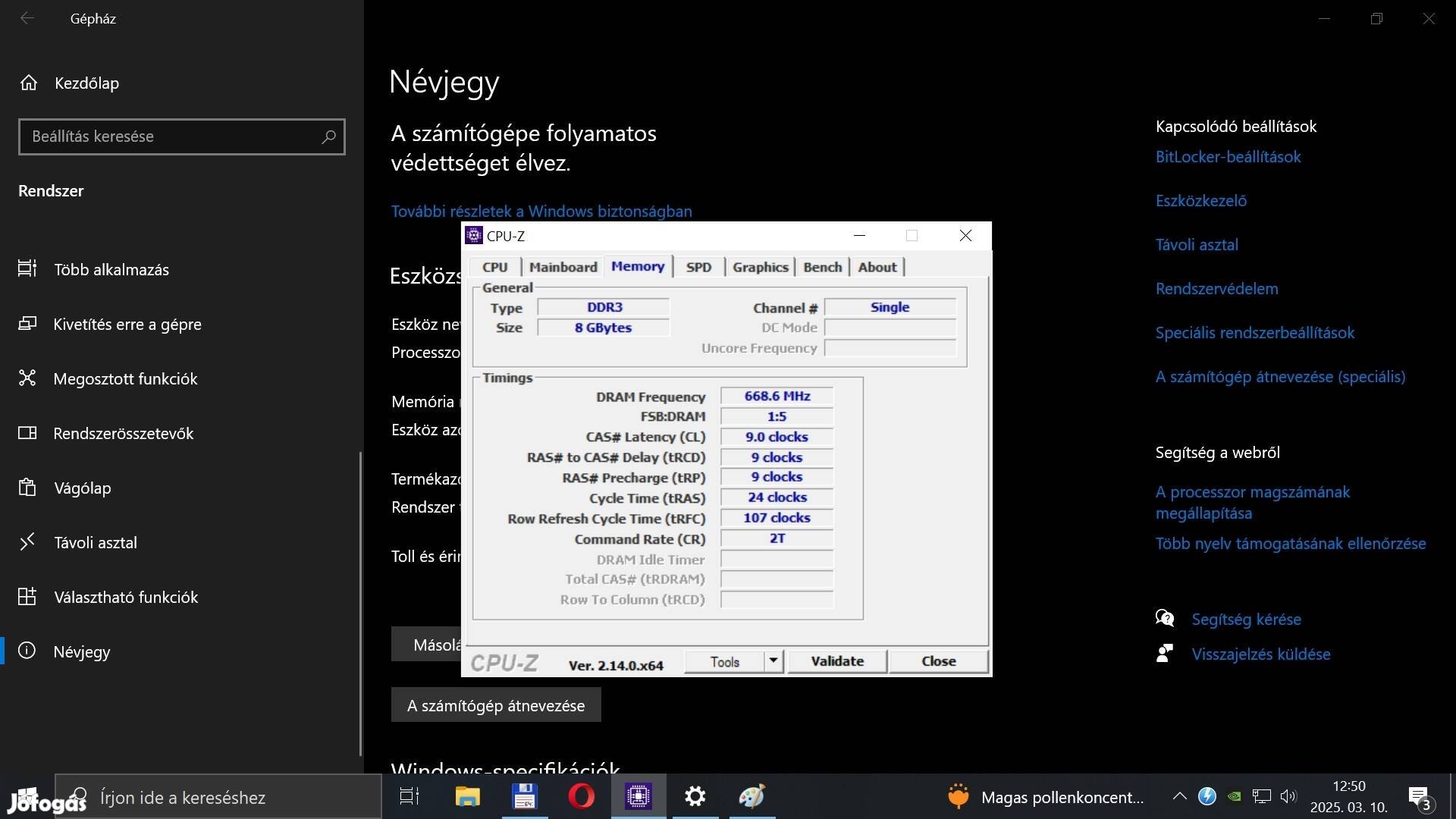
Task: Open Távoli asztal related settings link
Action: [1197, 244]
